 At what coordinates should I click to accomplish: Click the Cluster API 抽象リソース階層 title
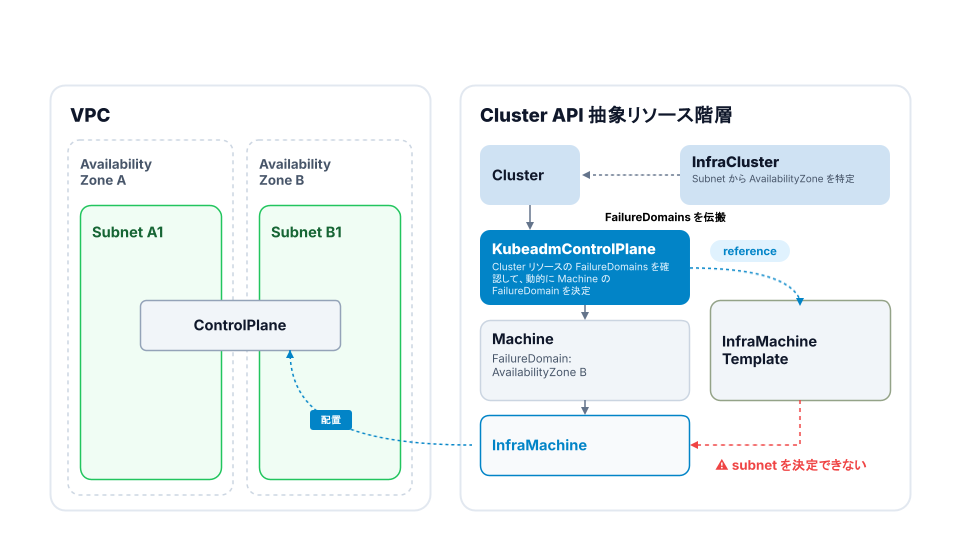pyautogui.click(x=606, y=115)
